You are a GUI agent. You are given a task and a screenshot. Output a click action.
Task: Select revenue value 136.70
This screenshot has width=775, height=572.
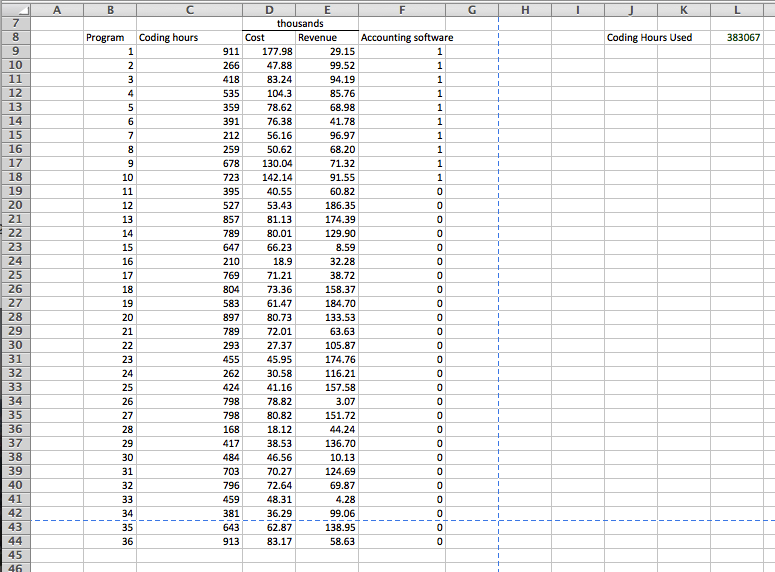327,443
